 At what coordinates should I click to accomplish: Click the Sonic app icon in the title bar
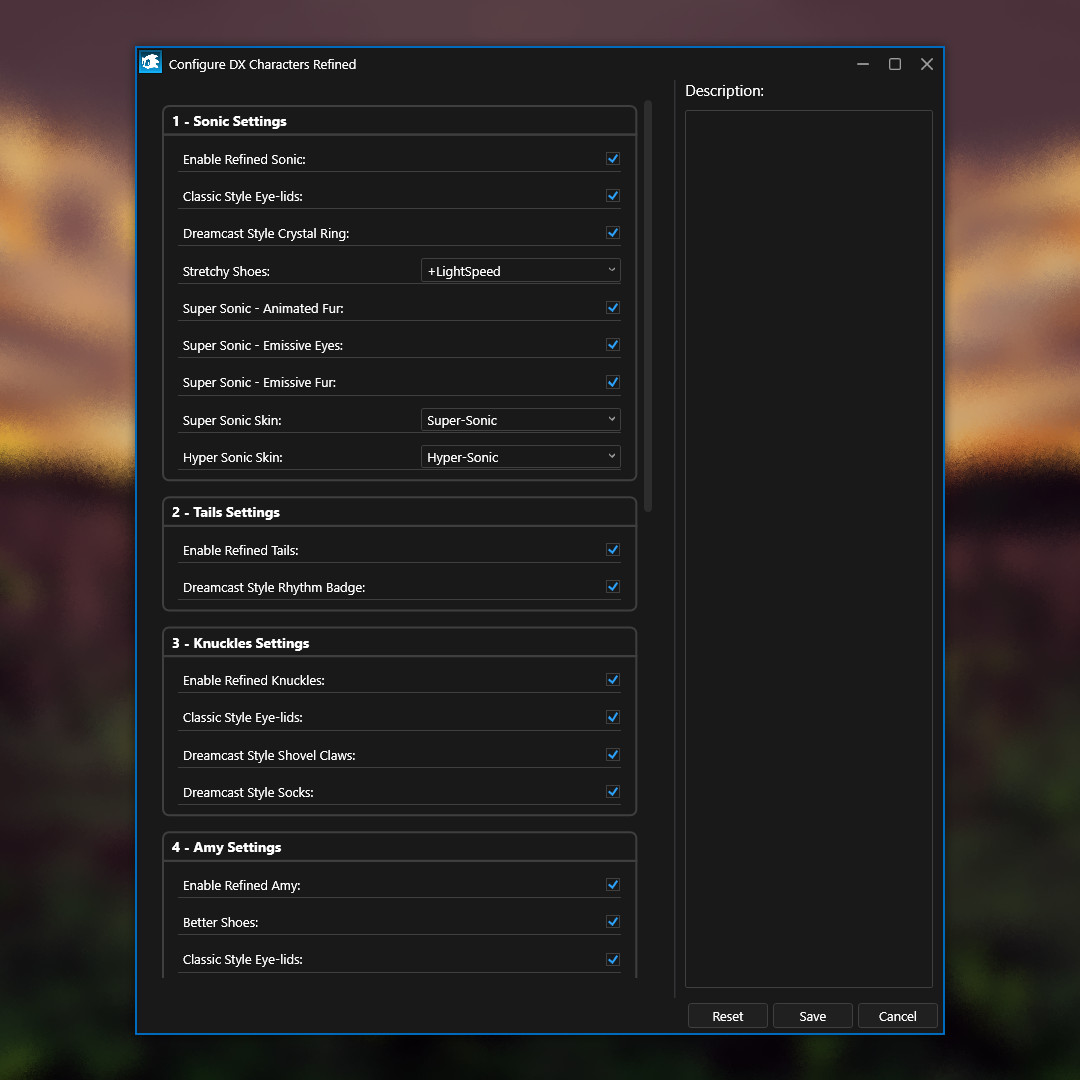tap(150, 62)
